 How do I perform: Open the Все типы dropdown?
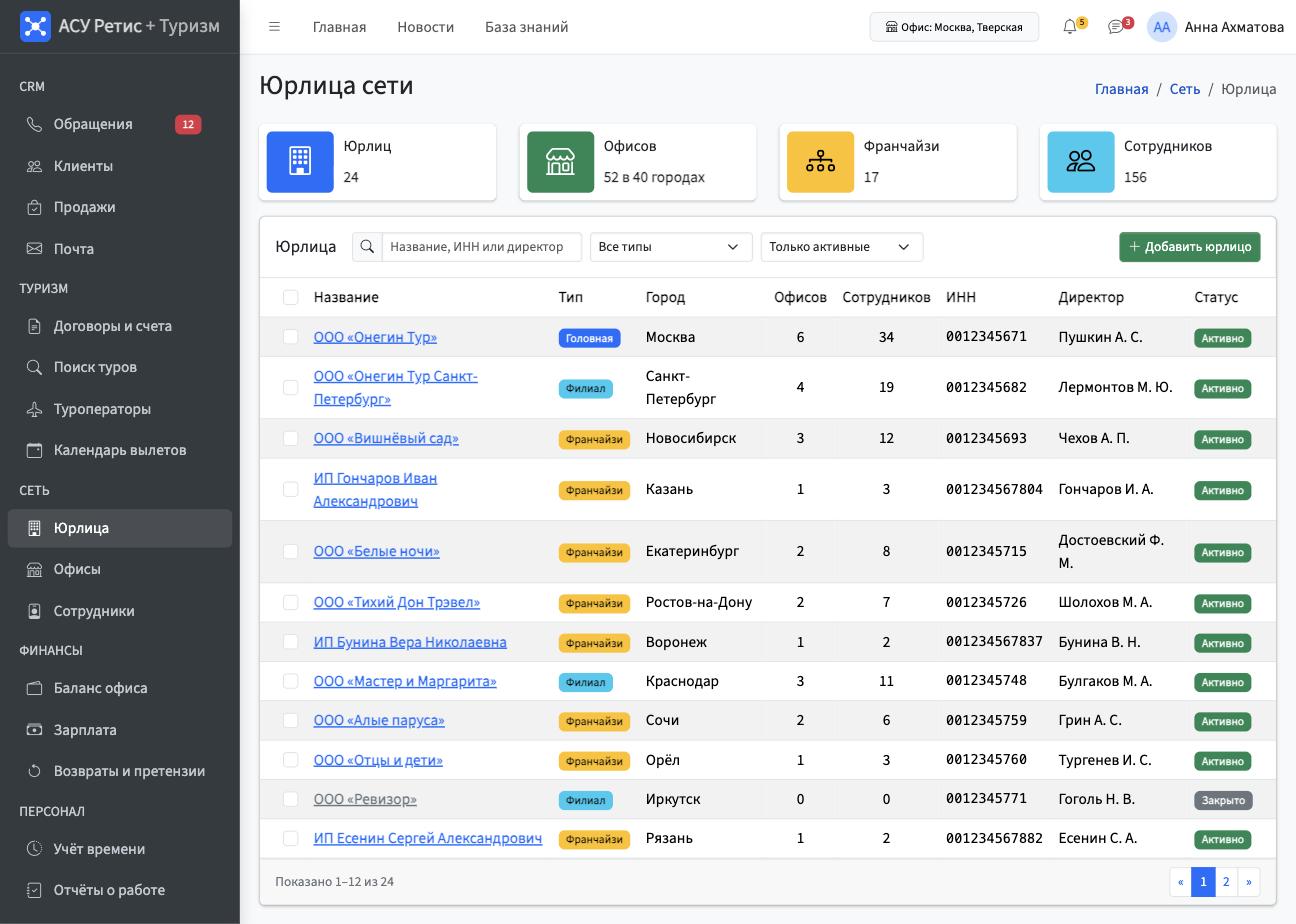coord(671,247)
